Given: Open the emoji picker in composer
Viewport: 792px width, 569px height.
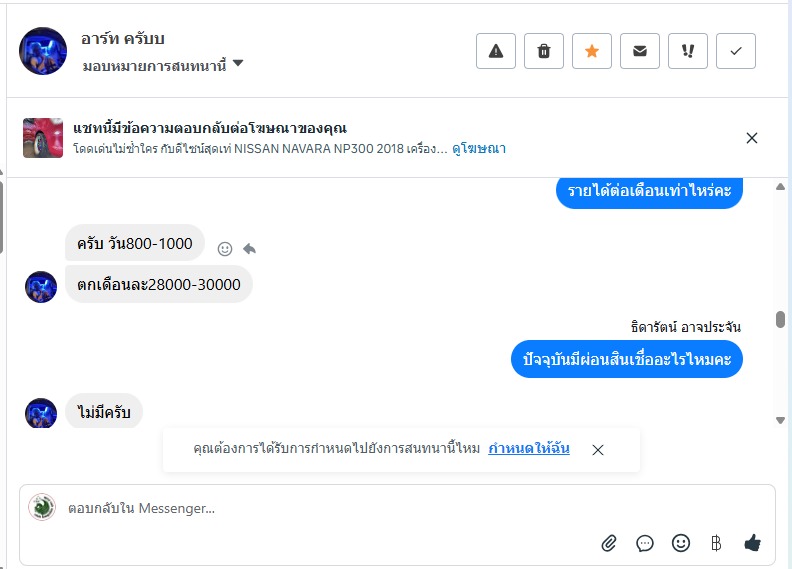Looking at the screenshot, I should tap(681, 543).
